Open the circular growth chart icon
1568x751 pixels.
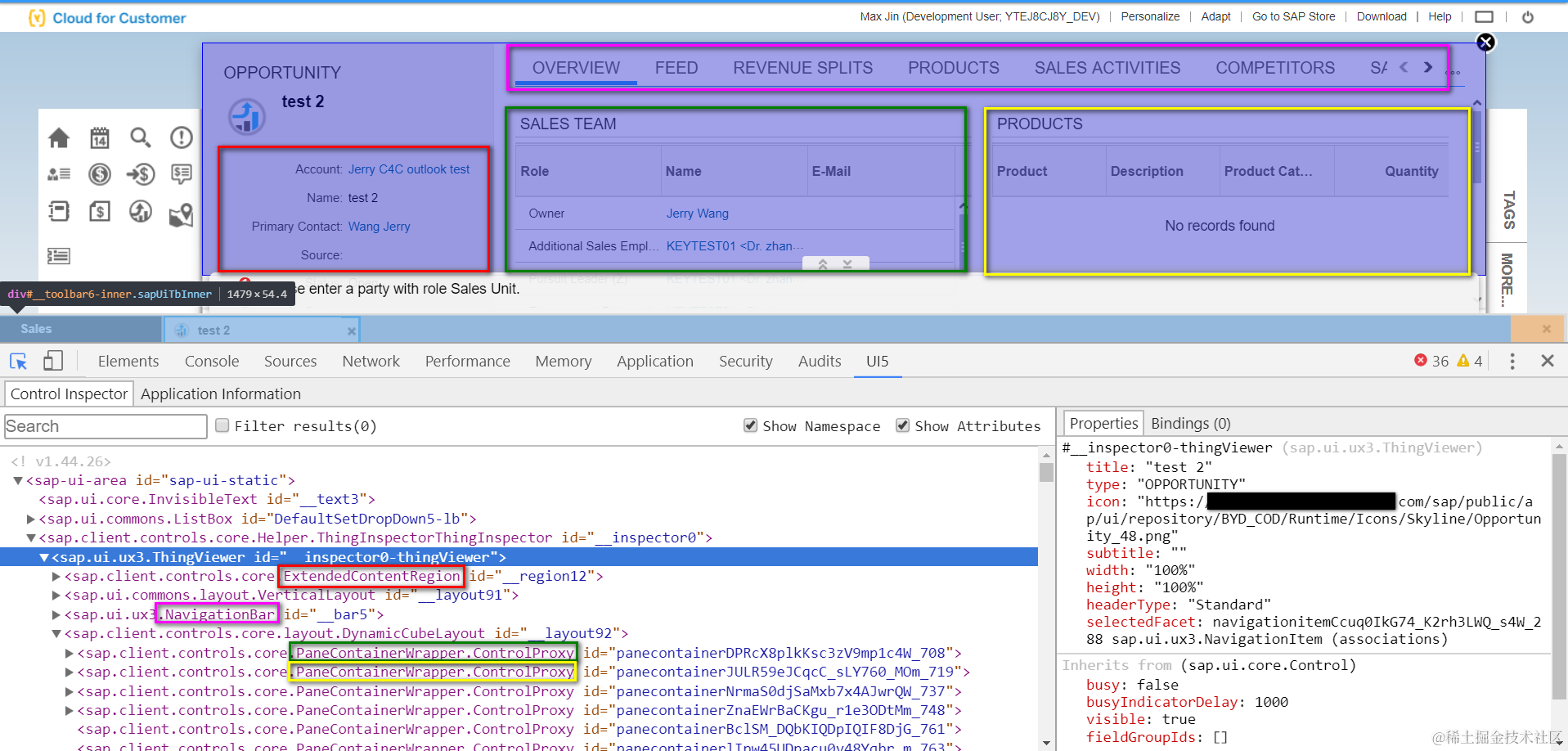click(x=141, y=212)
